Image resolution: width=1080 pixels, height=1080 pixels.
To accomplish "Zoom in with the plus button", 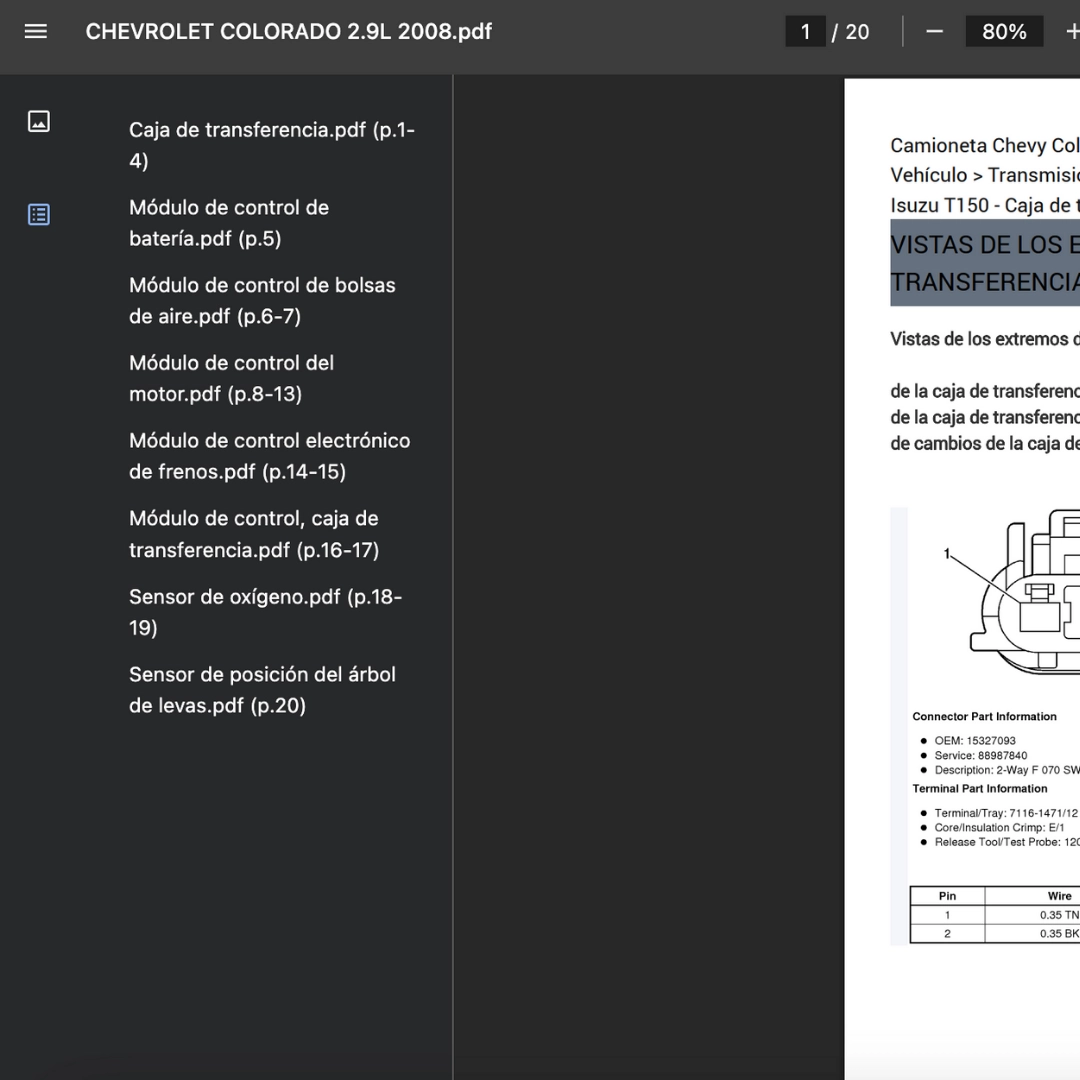I will click(1071, 32).
